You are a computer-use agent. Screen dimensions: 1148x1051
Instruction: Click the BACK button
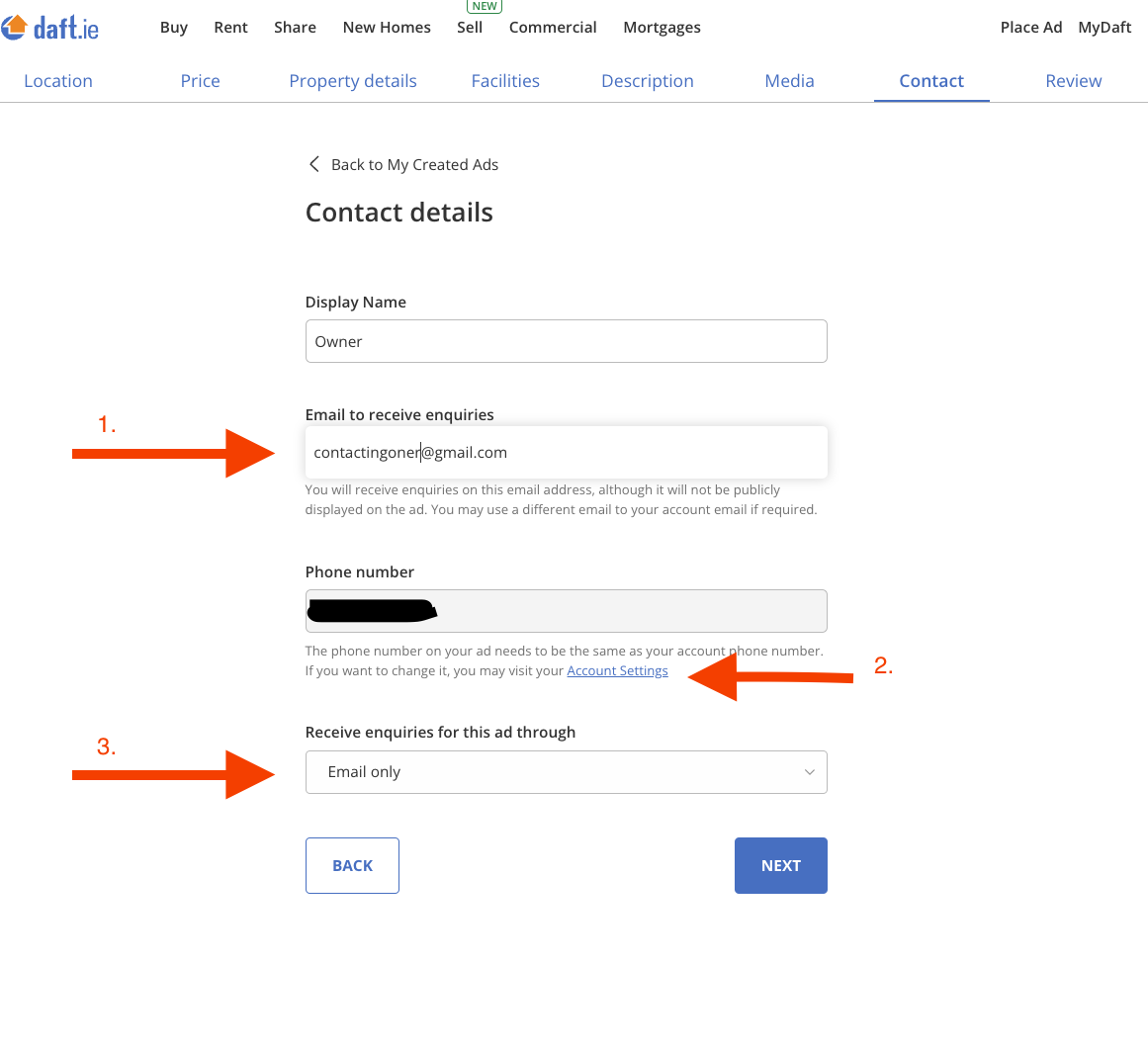pos(352,865)
